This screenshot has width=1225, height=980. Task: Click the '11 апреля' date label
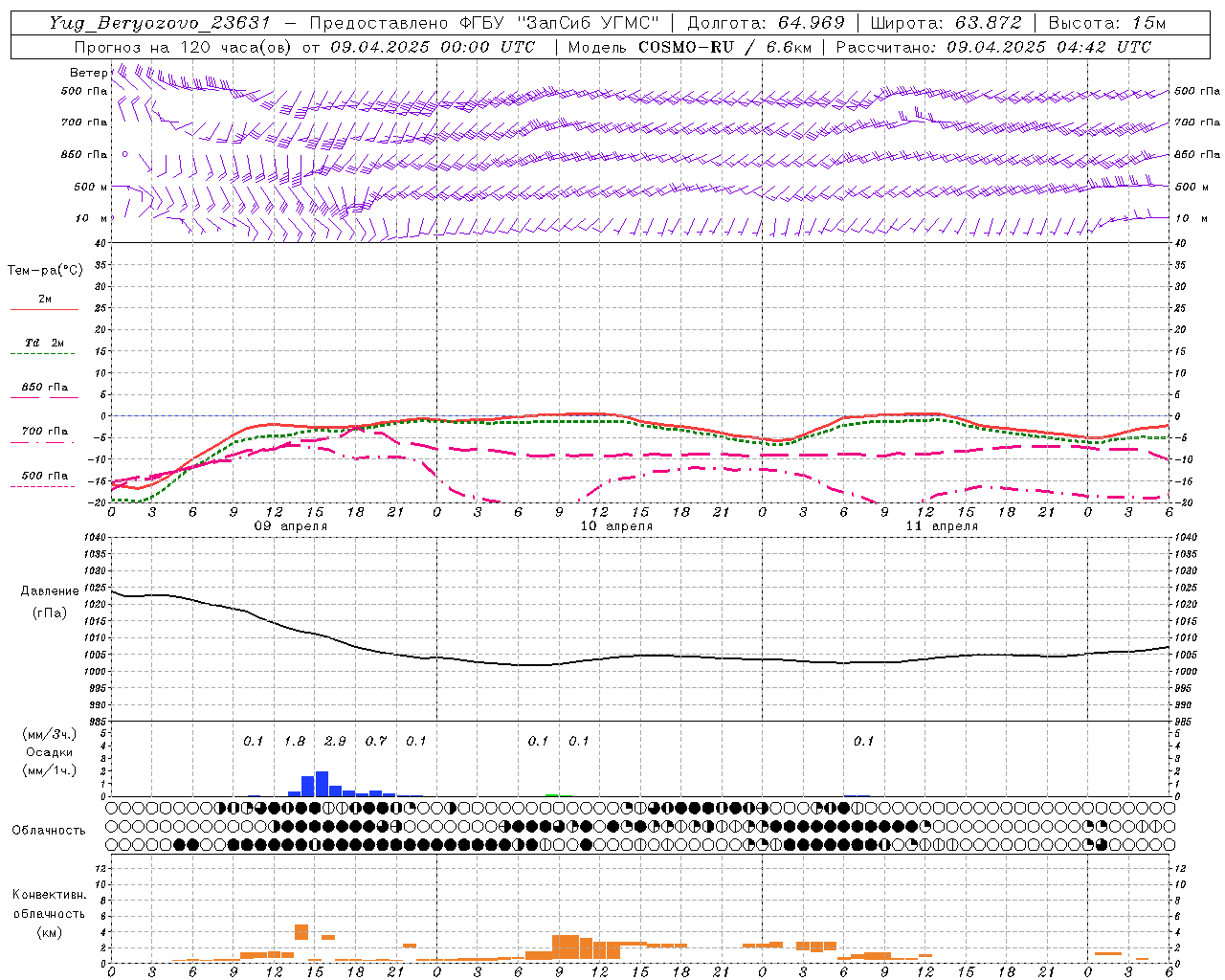(x=942, y=526)
